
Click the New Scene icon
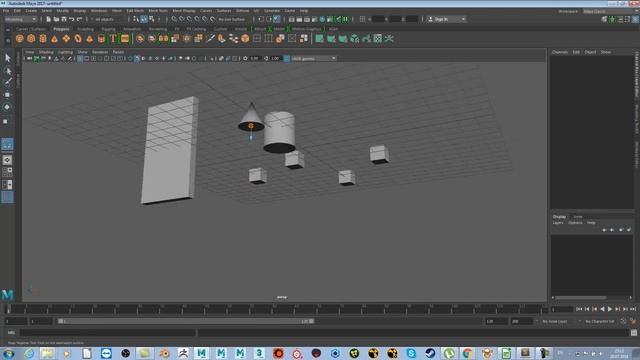coord(49,19)
